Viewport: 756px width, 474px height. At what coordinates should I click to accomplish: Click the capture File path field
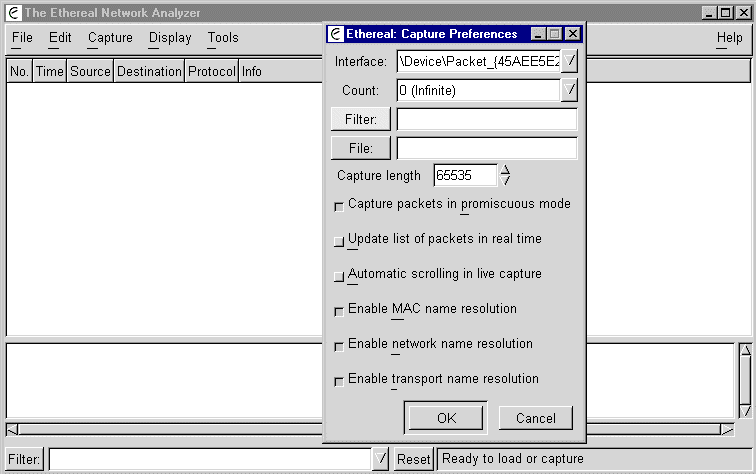pyautogui.click(x=487, y=148)
